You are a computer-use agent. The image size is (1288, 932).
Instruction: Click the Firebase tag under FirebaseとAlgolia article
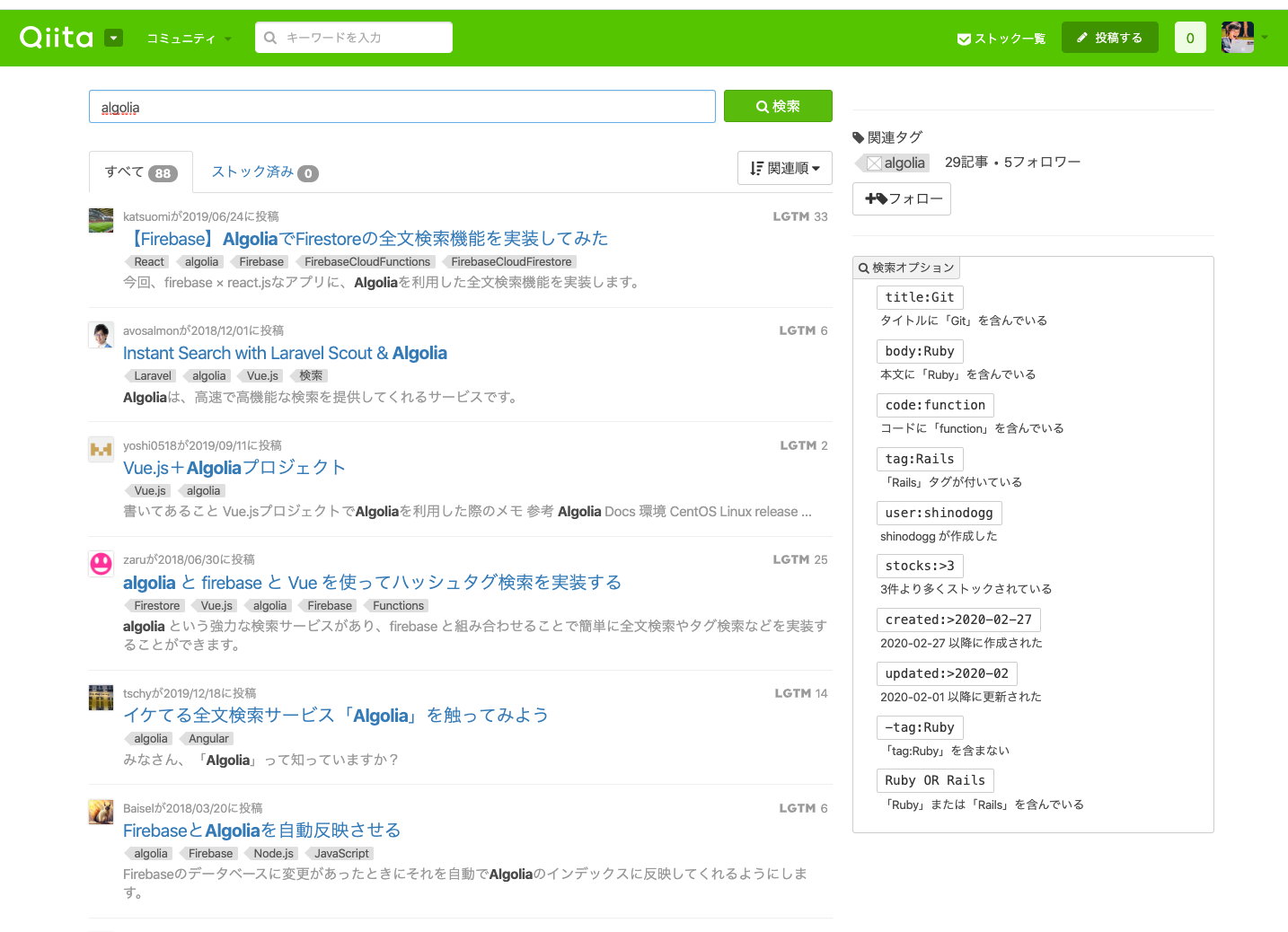(210, 854)
